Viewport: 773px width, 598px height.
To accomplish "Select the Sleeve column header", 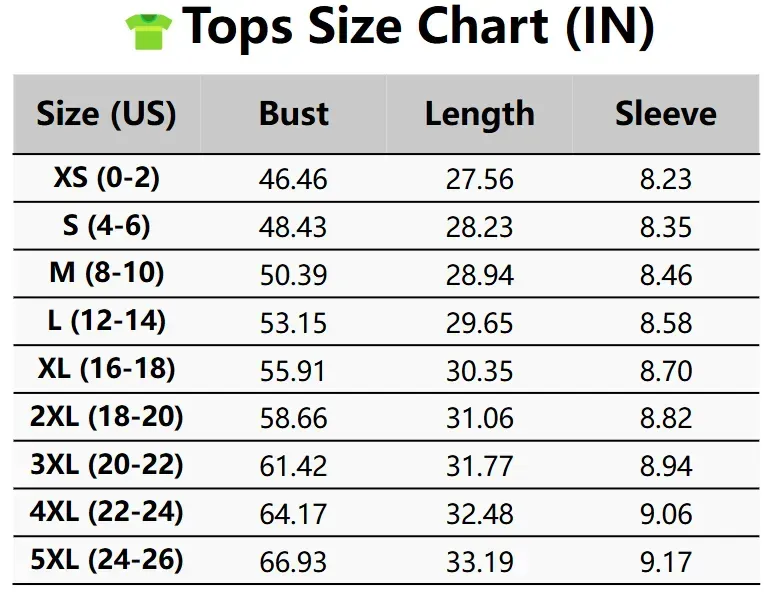I will pos(666,114).
